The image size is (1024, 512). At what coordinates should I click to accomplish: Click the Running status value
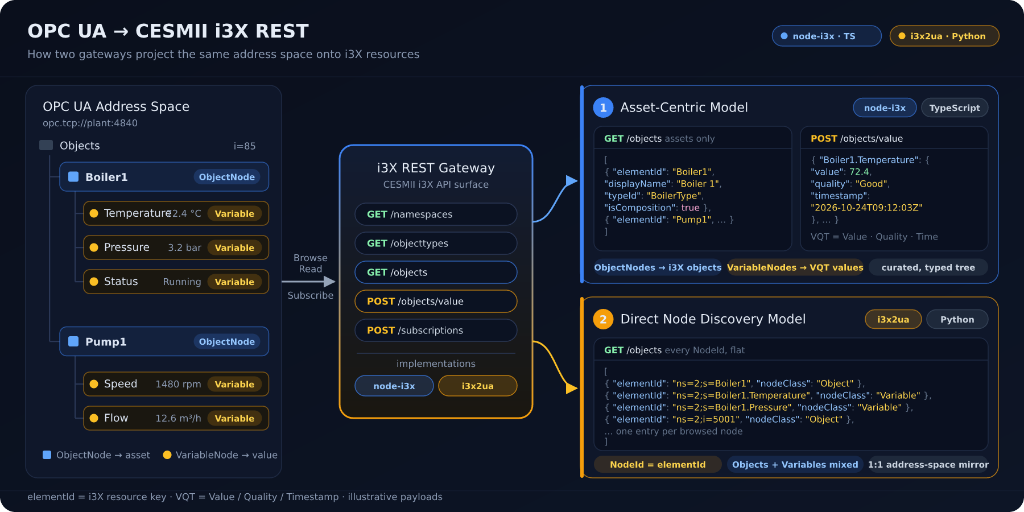[182, 281]
